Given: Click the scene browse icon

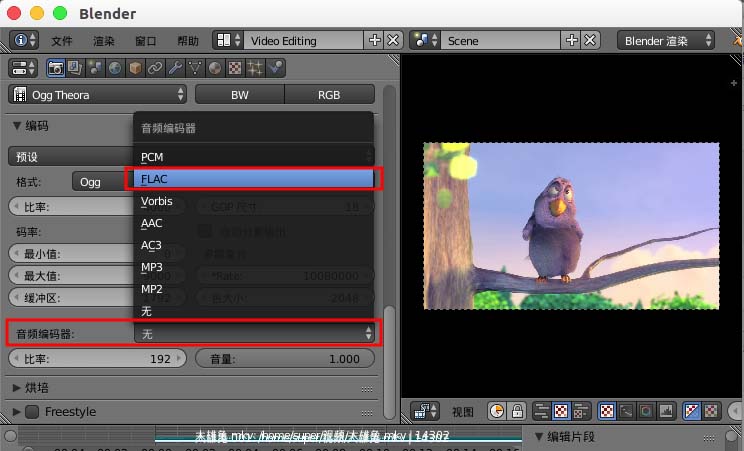Looking at the screenshot, I should [x=425, y=40].
